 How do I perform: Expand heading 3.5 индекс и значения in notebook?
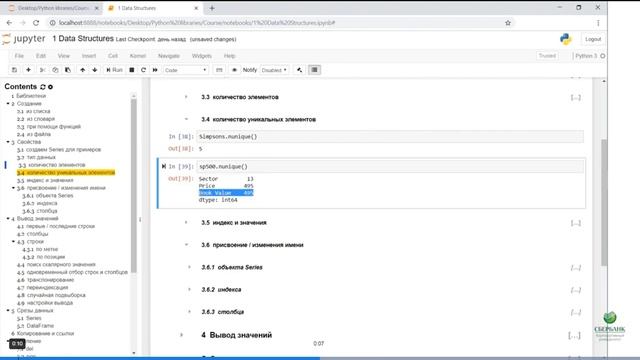[186, 223]
